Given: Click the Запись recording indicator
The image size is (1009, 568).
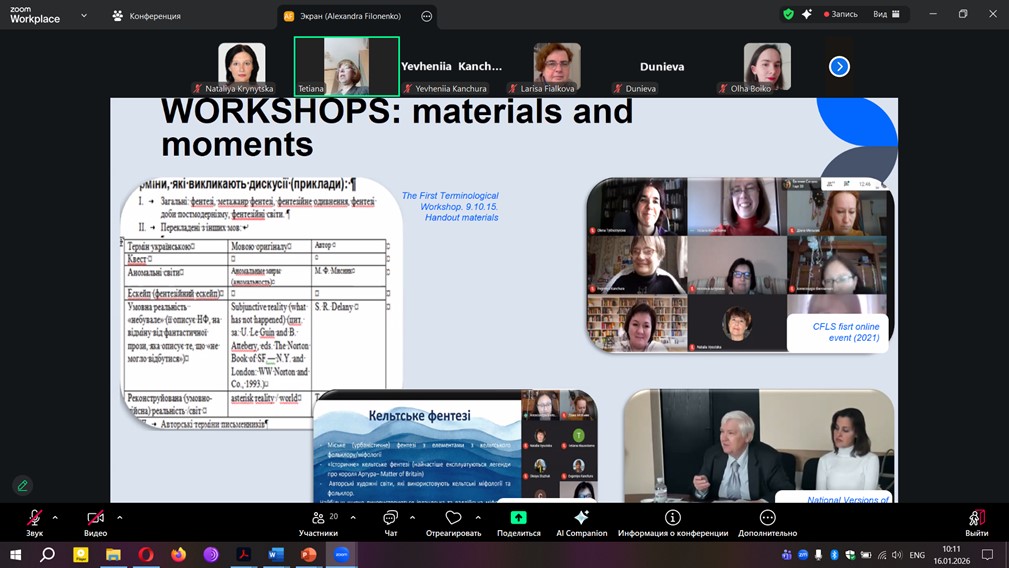Looking at the screenshot, I should pyautogui.click(x=840, y=14).
